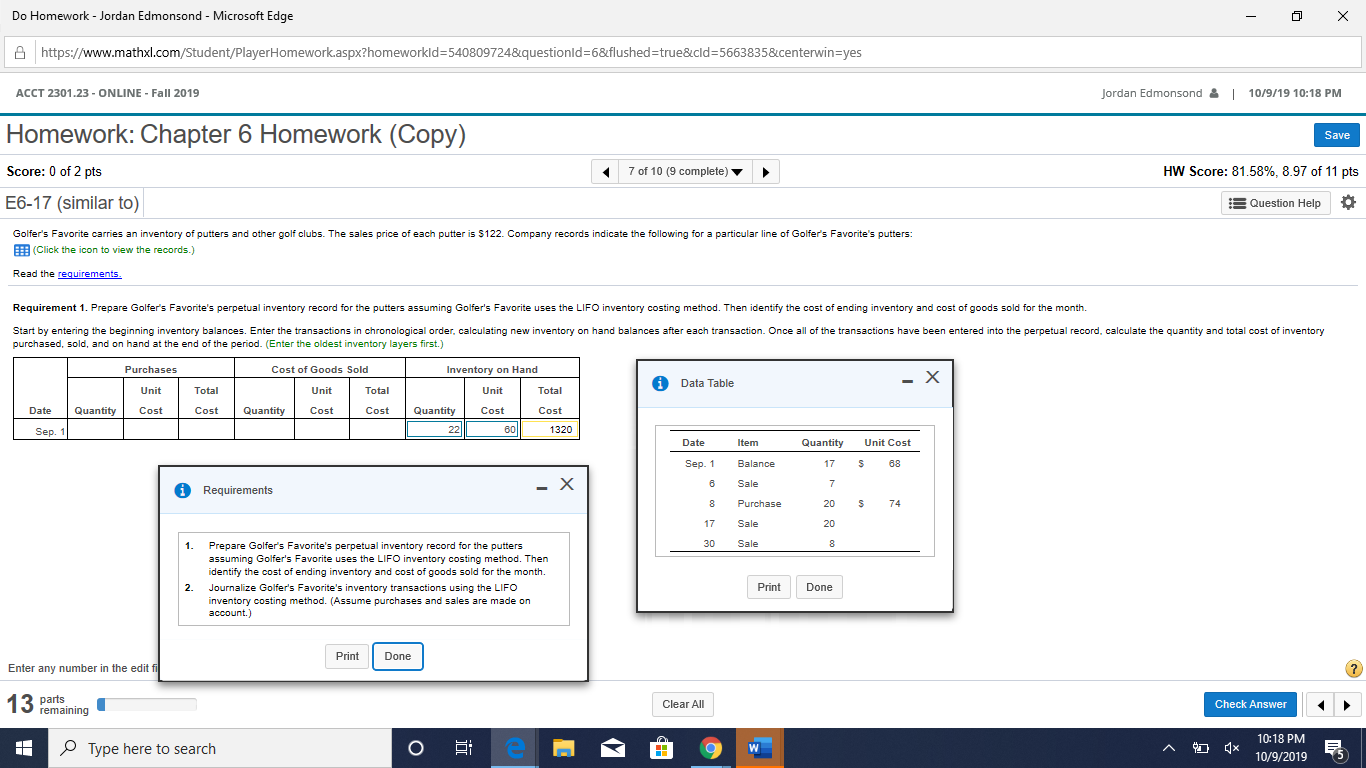This screenshot has height=768, width=1366.
Task: Click the Check Answer button
Action: click(x=1250, y=704)
